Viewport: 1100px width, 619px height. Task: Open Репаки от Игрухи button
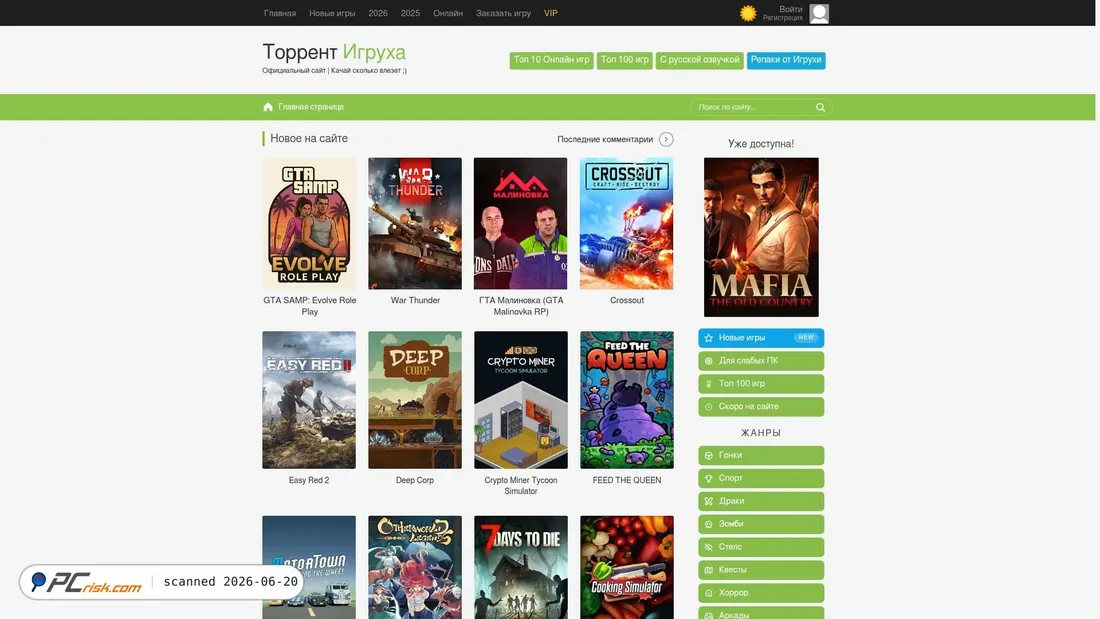[786, 60]
